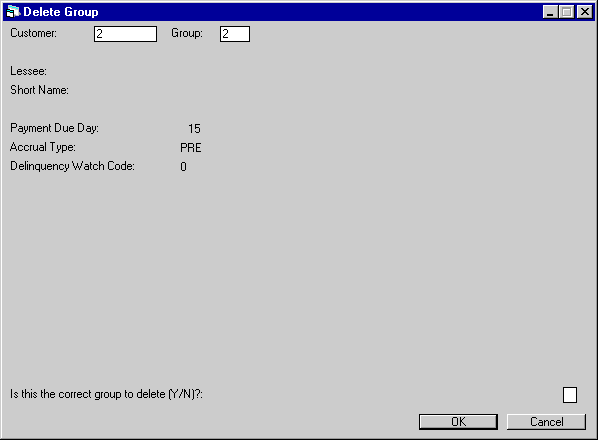Focus the Customer number input field
The image size is (598, 440).
coord(125,34)
